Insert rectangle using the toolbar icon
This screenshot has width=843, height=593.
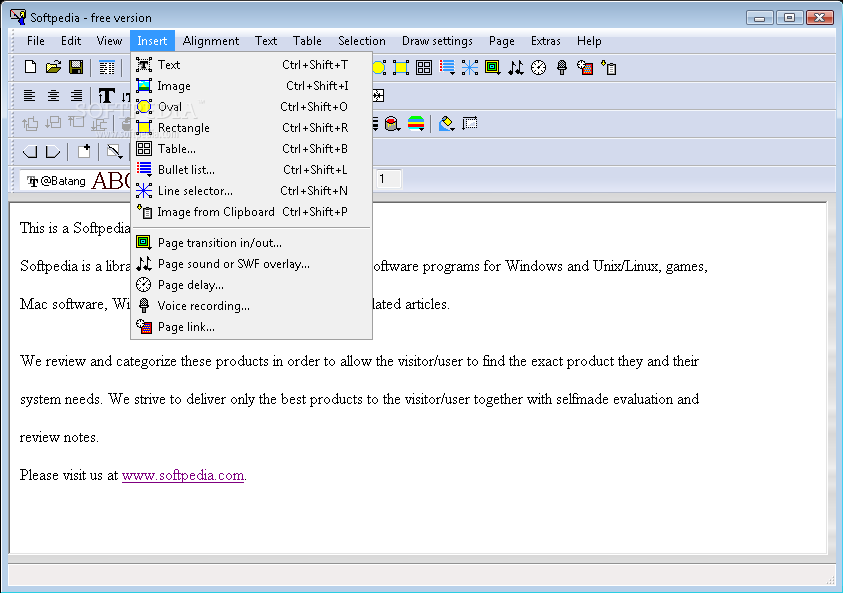[x=401, y=67]
